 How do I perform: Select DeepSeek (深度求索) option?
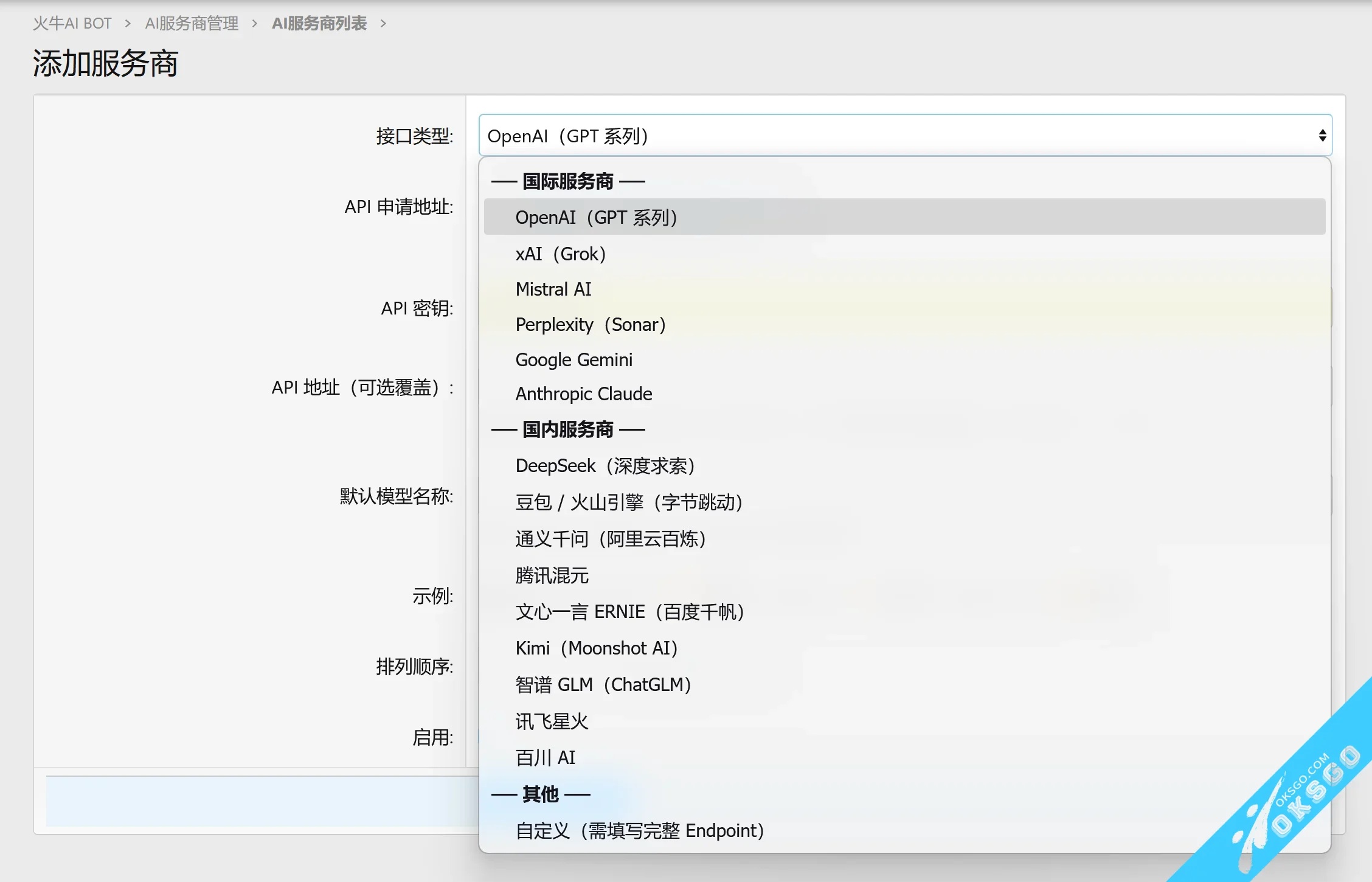click(605, 466)
